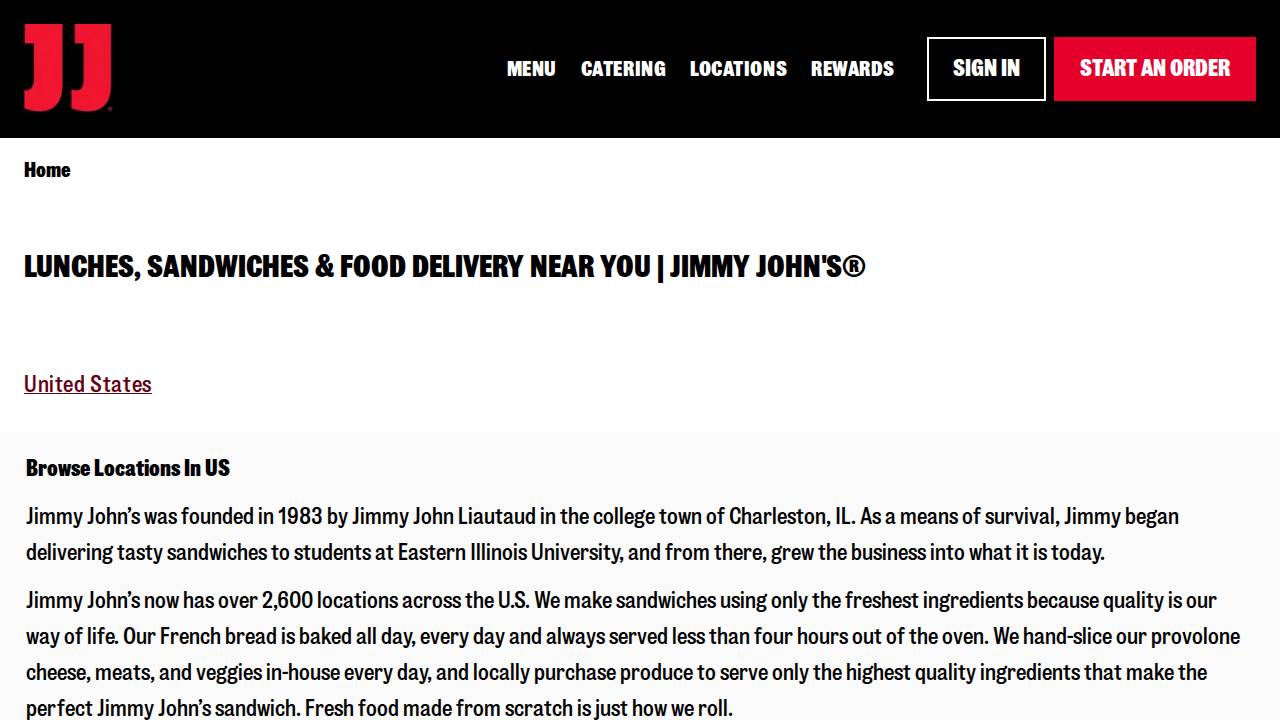Screen dimensions: 1280x720
Task: Open Jimmy John's REWARDS program
Action: pyautogui.click(x=852, y=69)
